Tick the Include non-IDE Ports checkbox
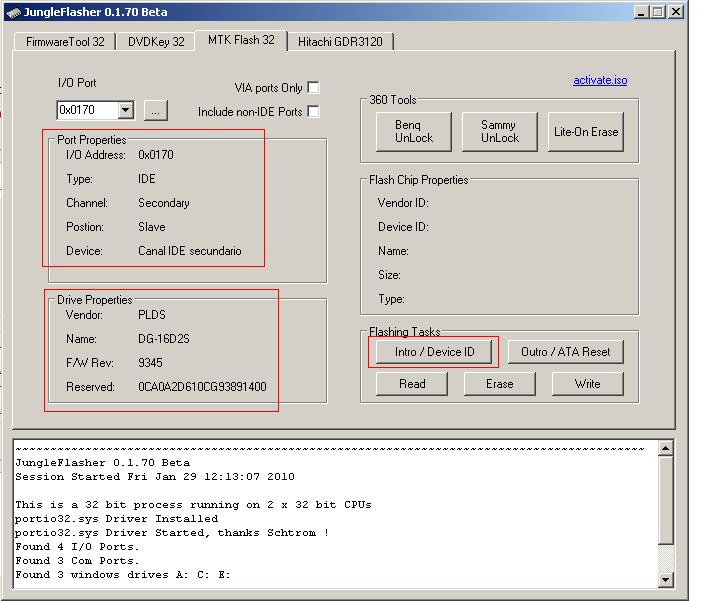720x601 pixels. [314, 112]
